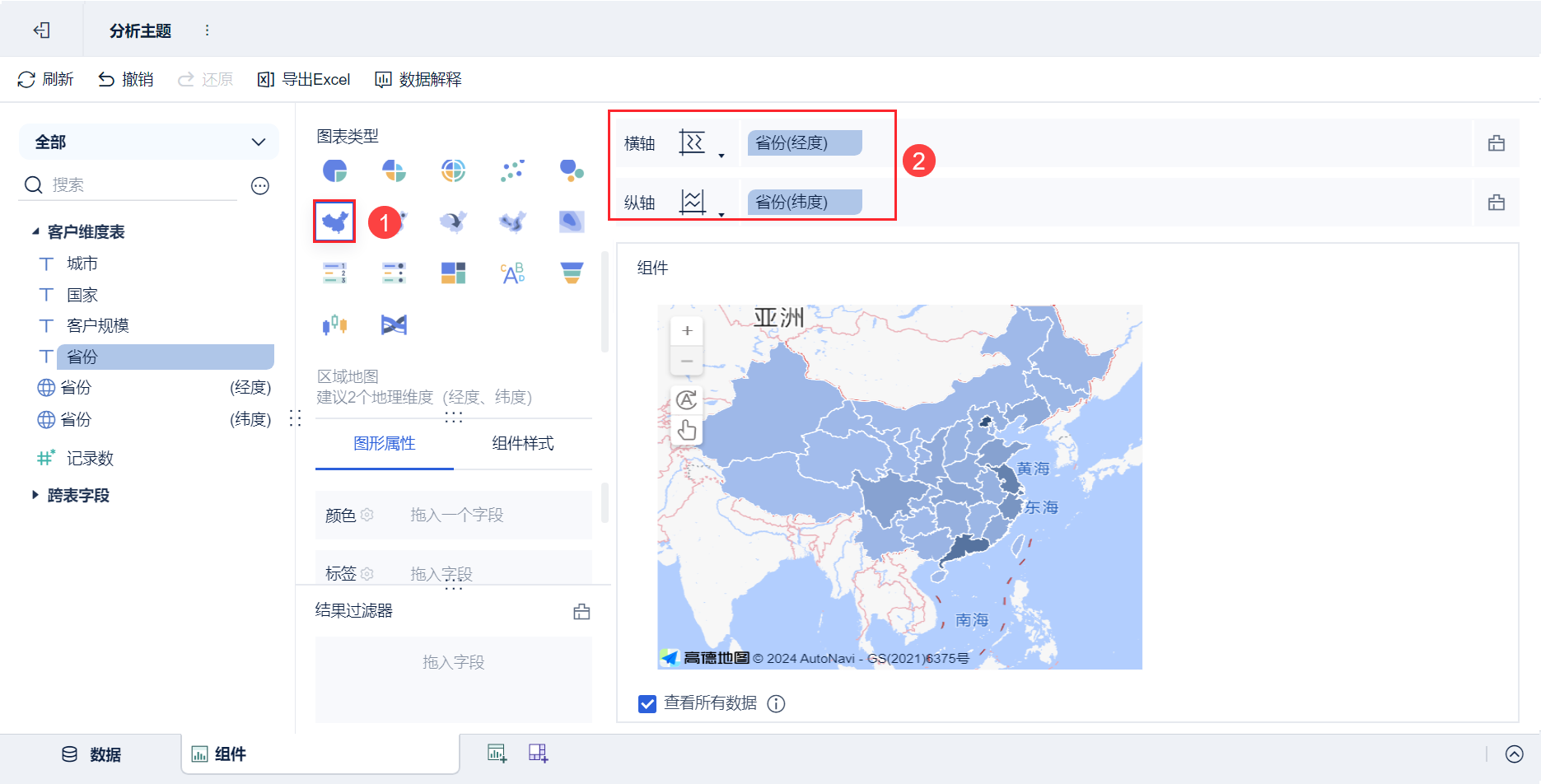Click the 刷新 refresh button

(x=46, y=79)
